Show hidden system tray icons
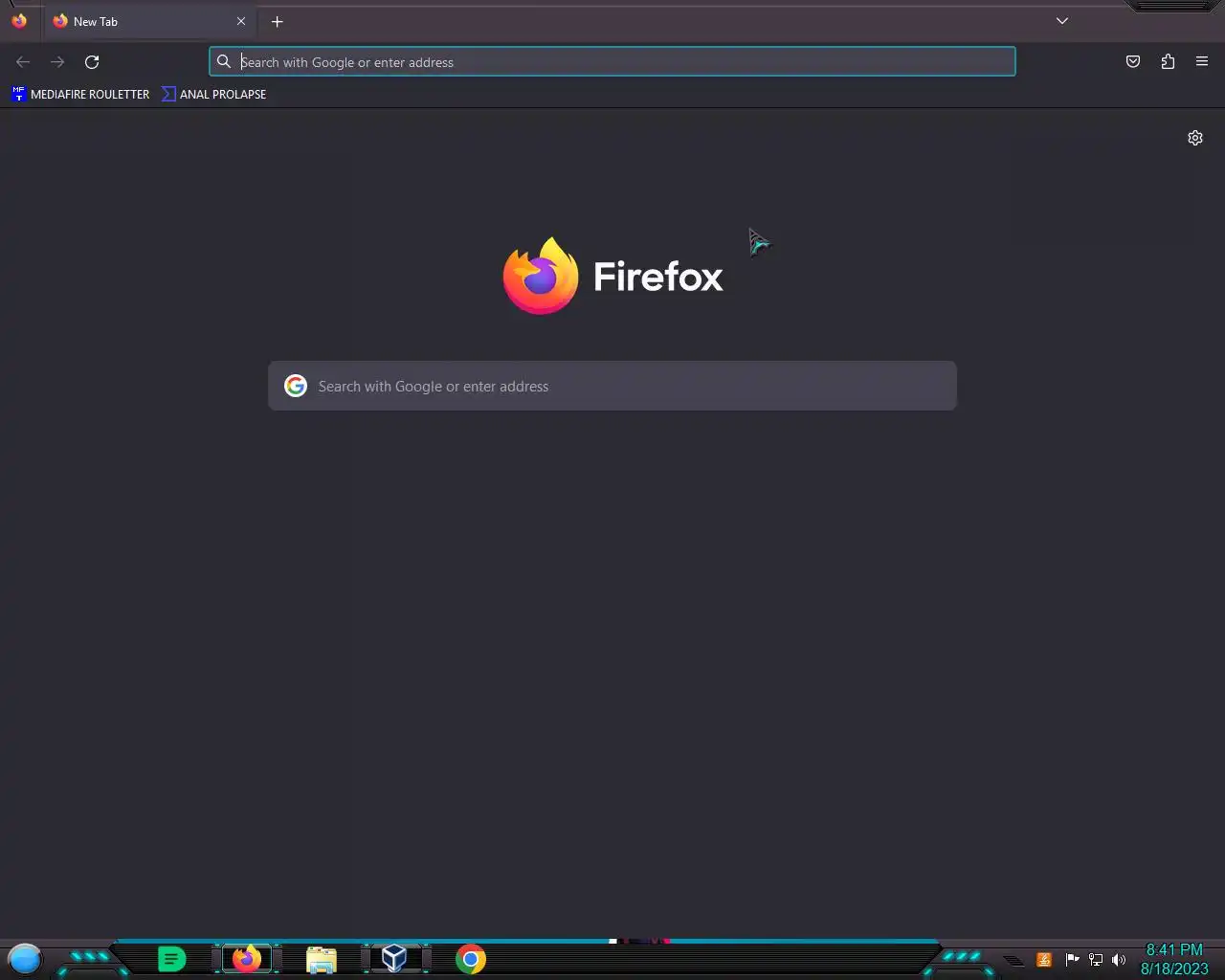 click(x=1013, y=960)
